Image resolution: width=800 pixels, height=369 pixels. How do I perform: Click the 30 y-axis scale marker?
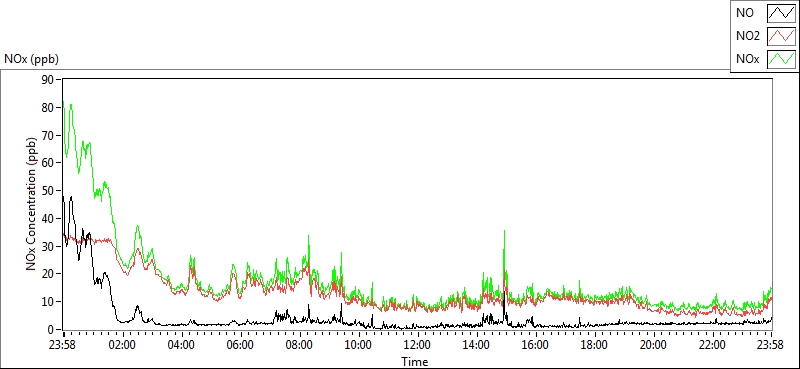click(48, 247)
